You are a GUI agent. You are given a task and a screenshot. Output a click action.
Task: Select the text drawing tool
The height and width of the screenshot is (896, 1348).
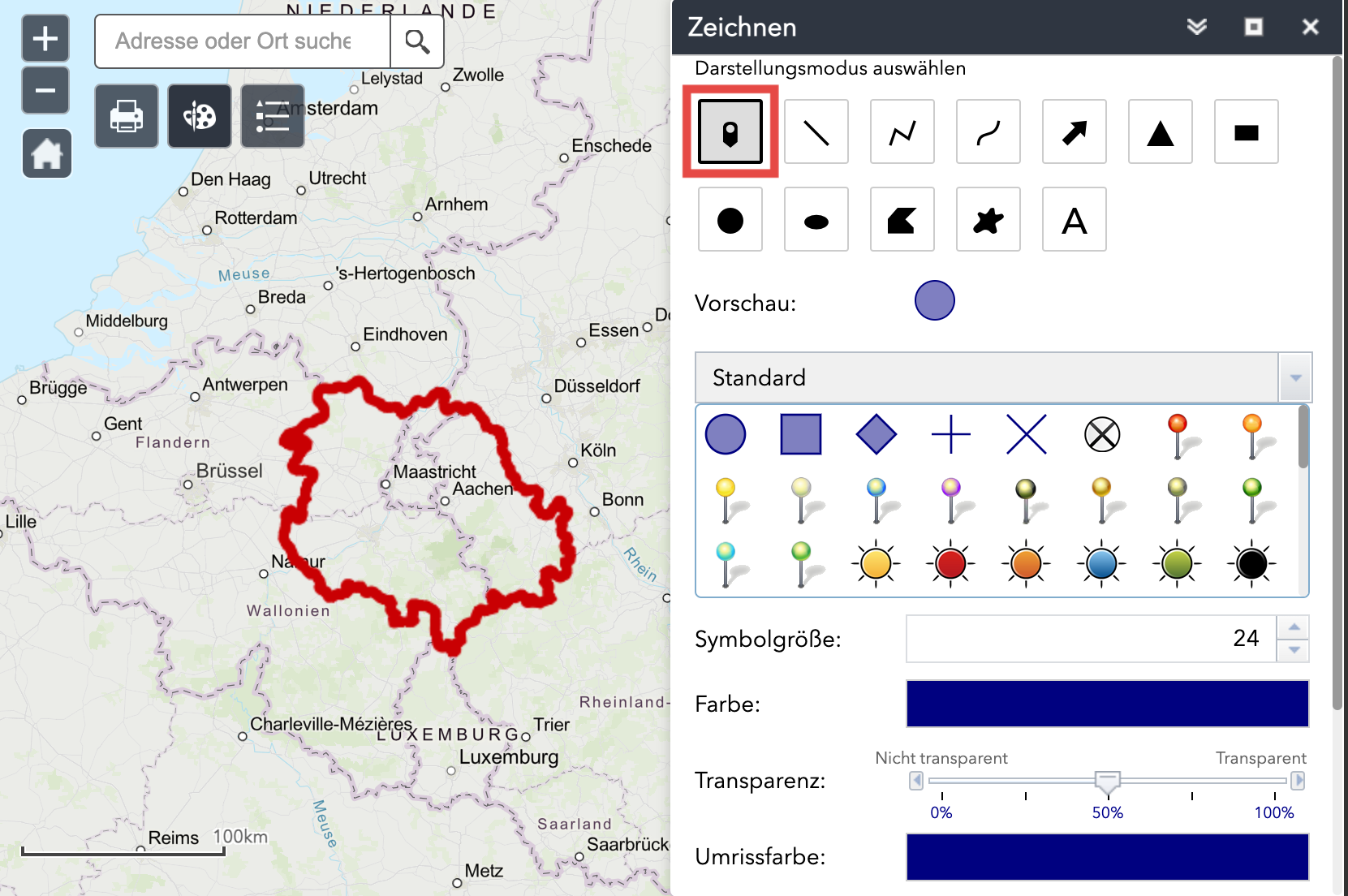1074,220
